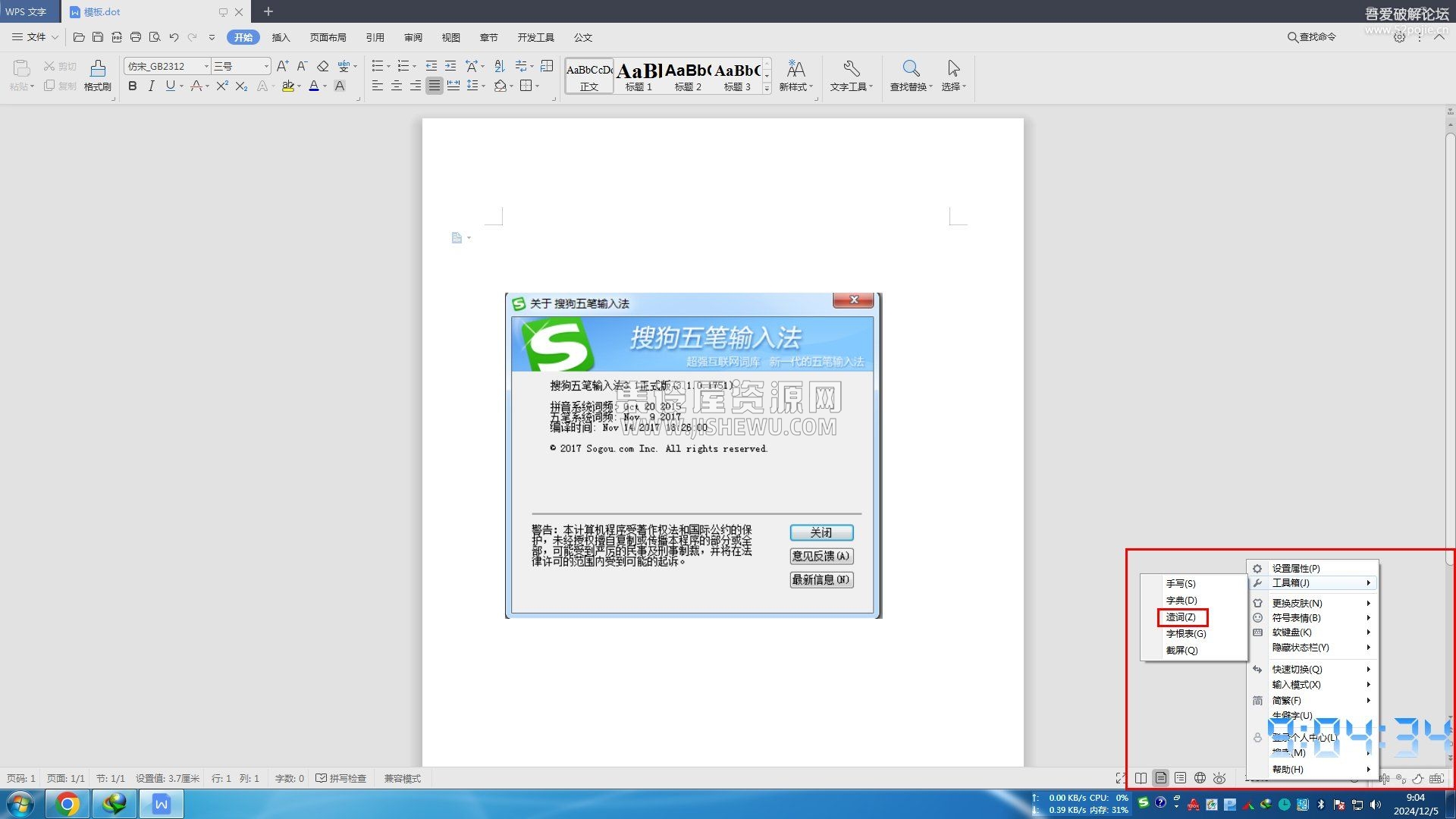Open the 文件 menu dropdown

tap(35, 37)
